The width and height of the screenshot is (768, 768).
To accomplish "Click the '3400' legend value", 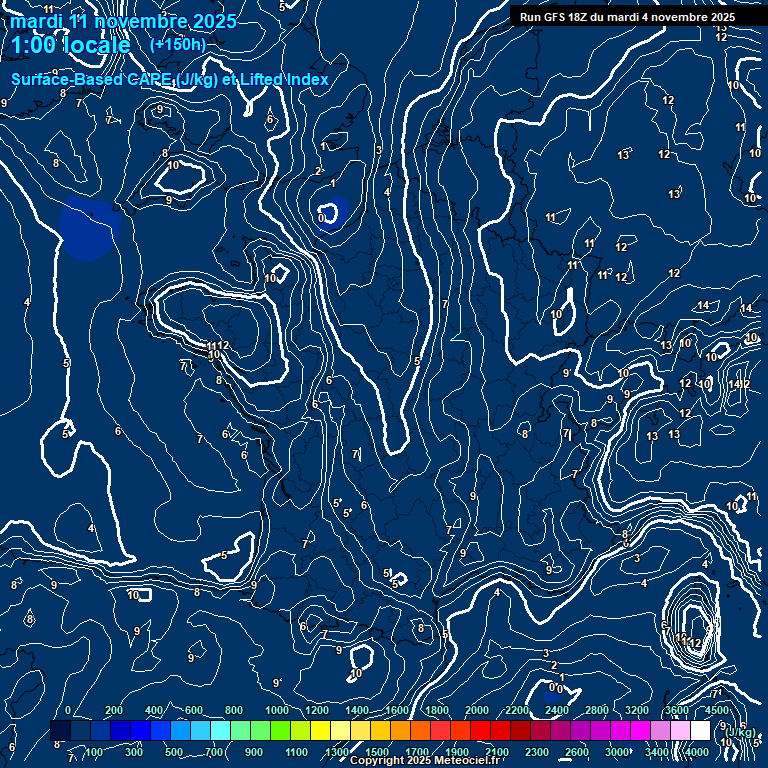I will coord(657,752).
